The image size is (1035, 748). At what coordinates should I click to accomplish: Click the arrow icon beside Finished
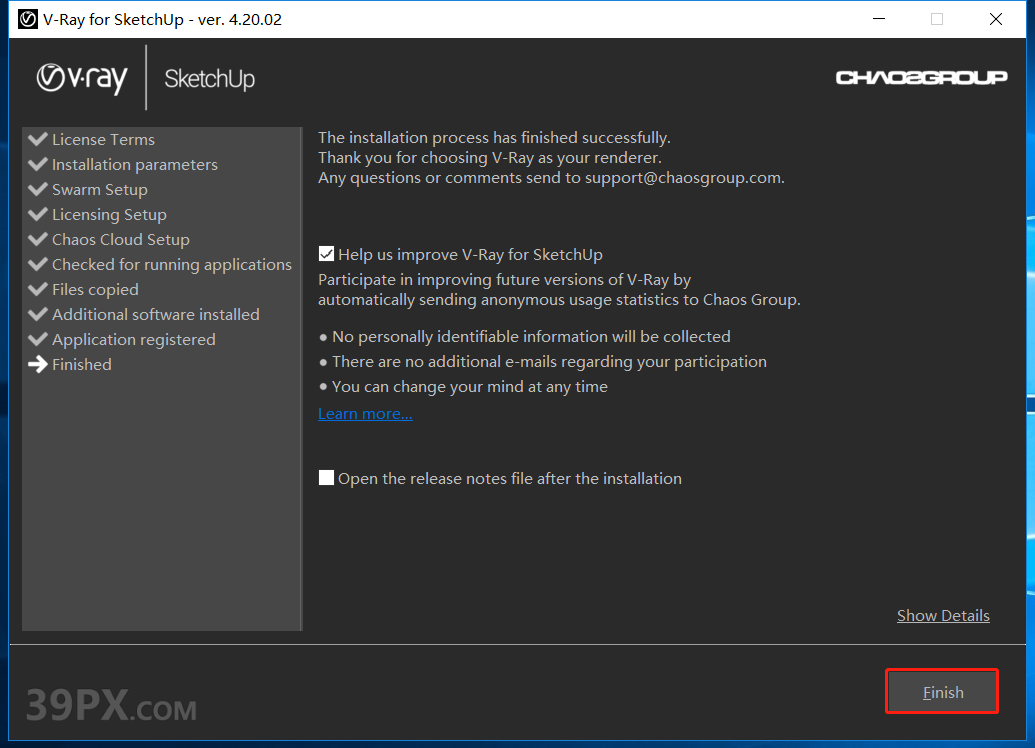pyautogui.click(x=38, y=364)
